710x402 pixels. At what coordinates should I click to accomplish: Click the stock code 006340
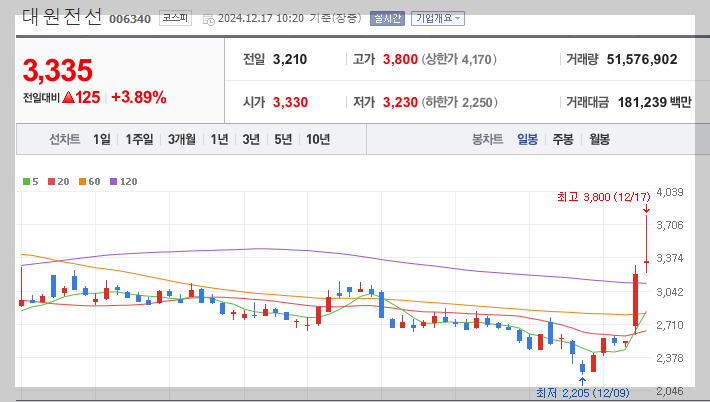tap(130, 19)
